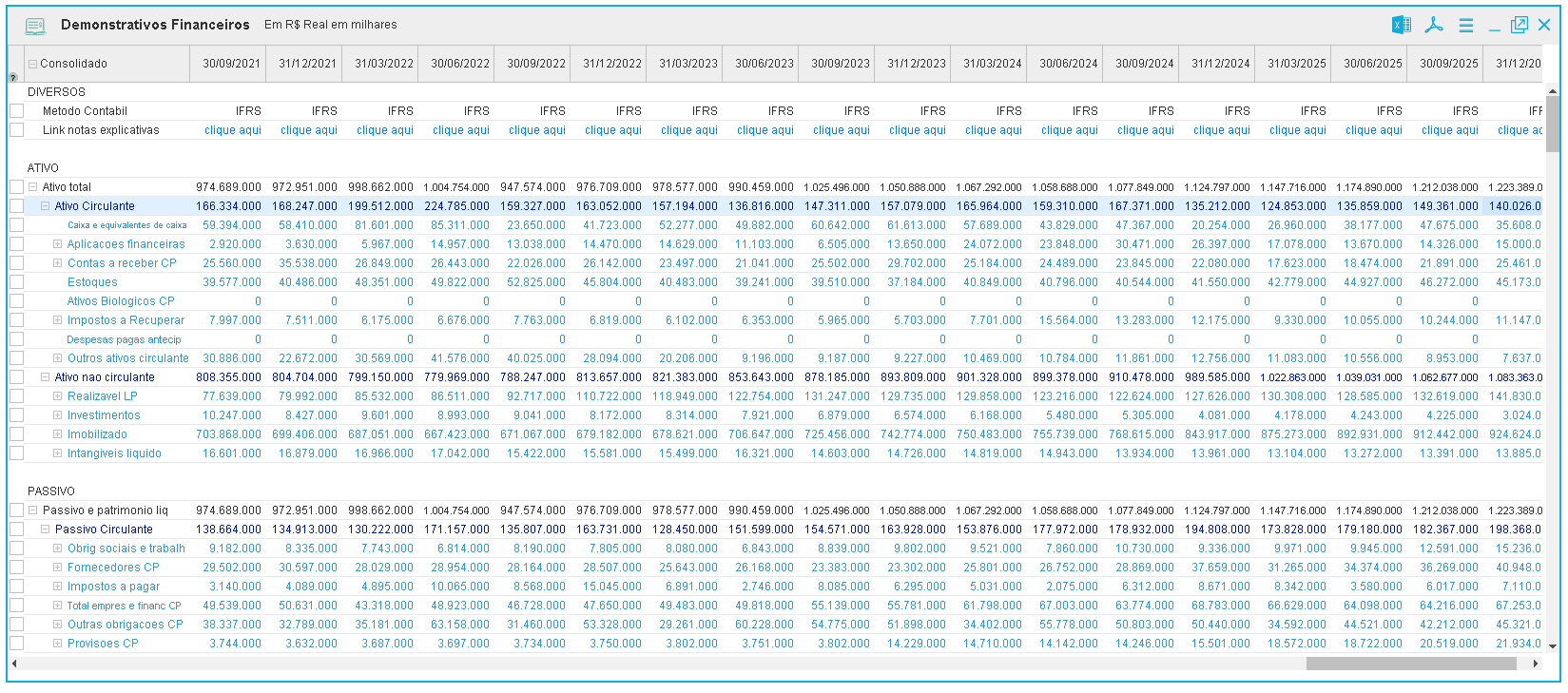This screenshot has width=1568, height=693.
Task: Collapse the Ativo total tree node
Action: pos(32,187)
